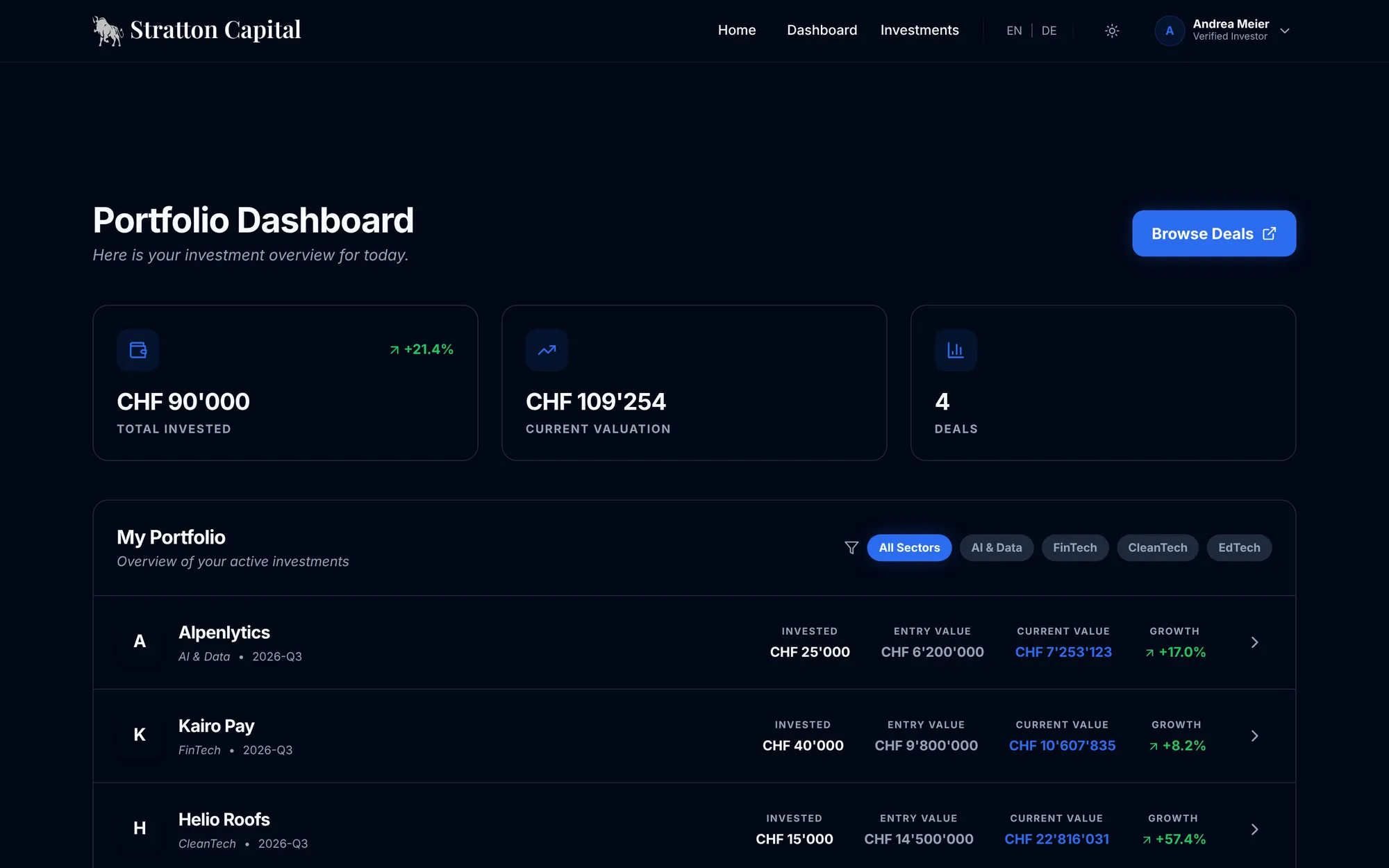Viewport: 1389px width, 868px height.
Task: Click the Helio Roofs 'H' initial badge
Action: (140, 828)
